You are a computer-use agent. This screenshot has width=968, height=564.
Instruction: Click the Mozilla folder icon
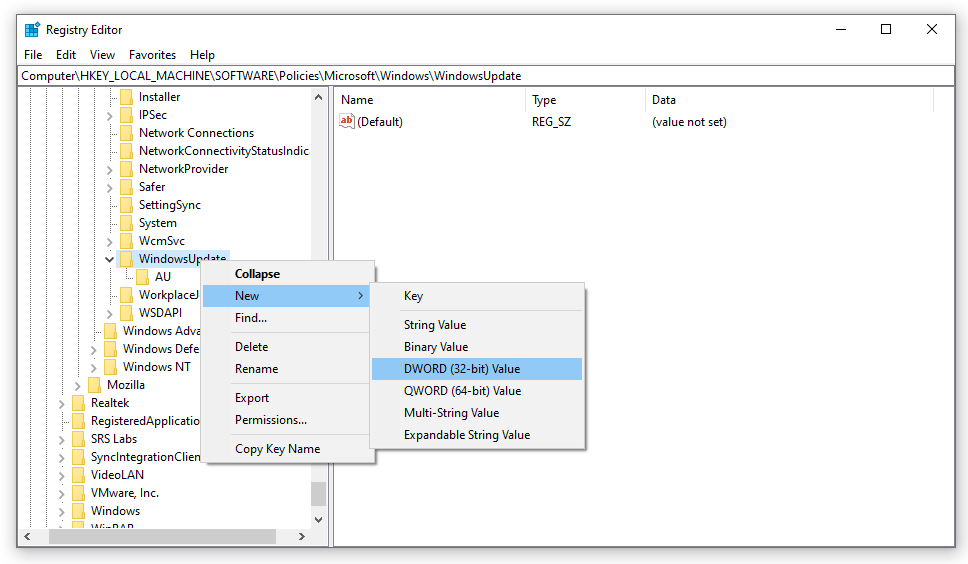pos(94,385)
